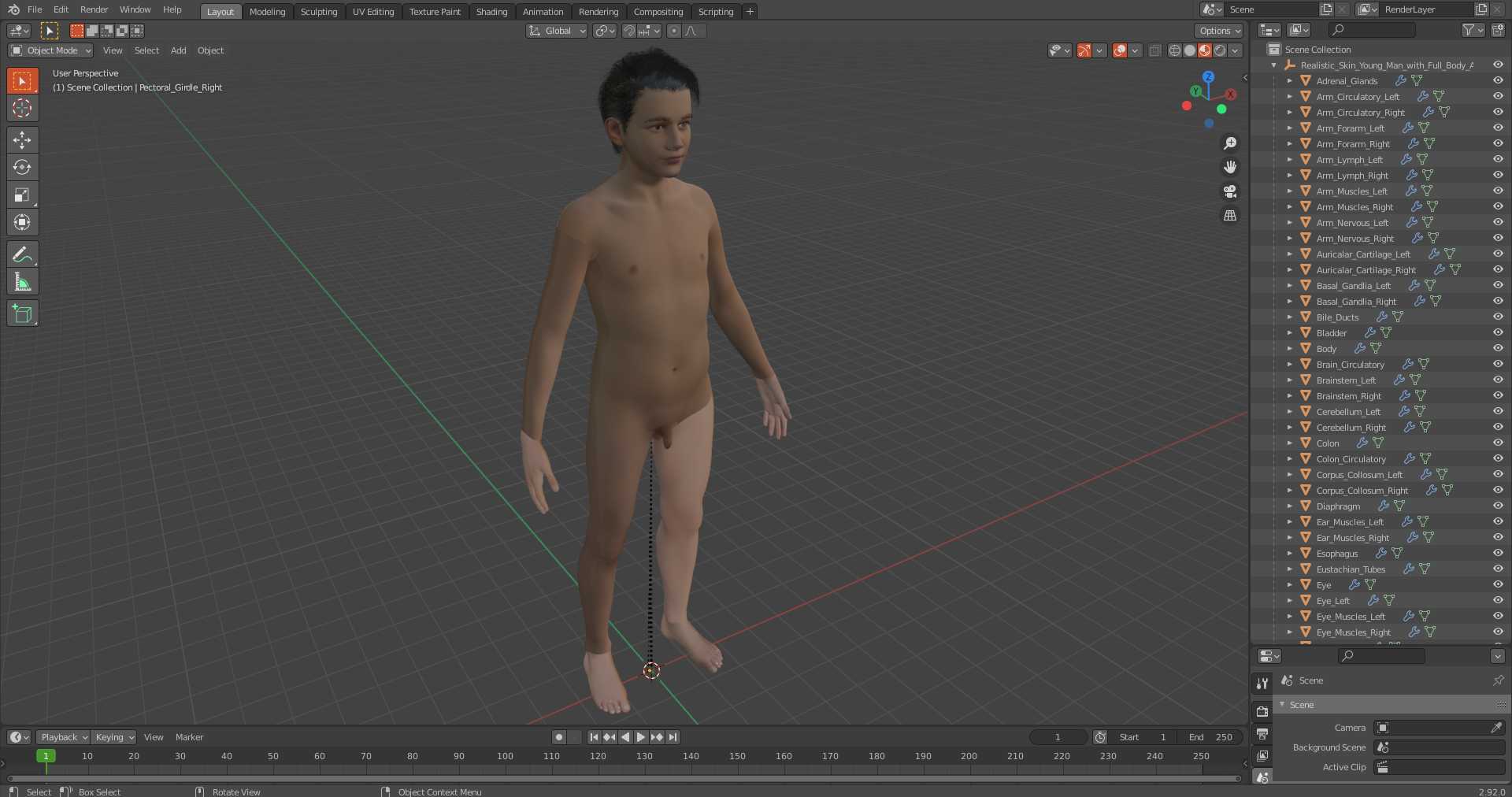Select the Measure tool

click(x=22, y=282)
